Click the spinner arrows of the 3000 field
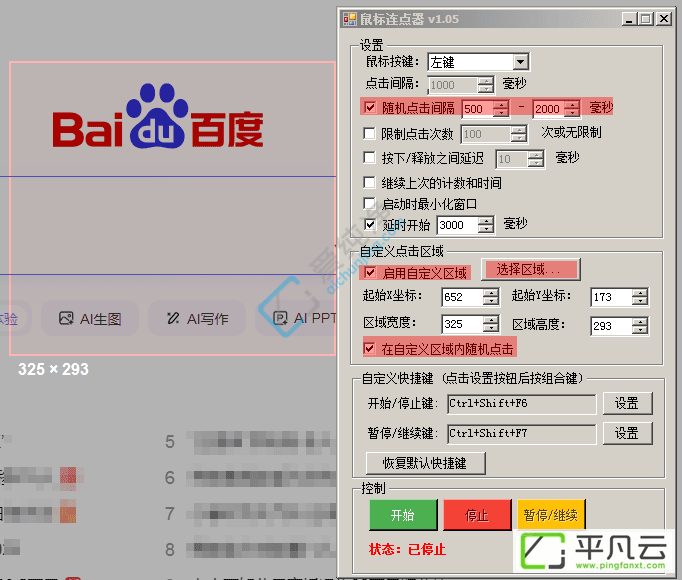Screen dimensions: 682x580 coord(486,225)
